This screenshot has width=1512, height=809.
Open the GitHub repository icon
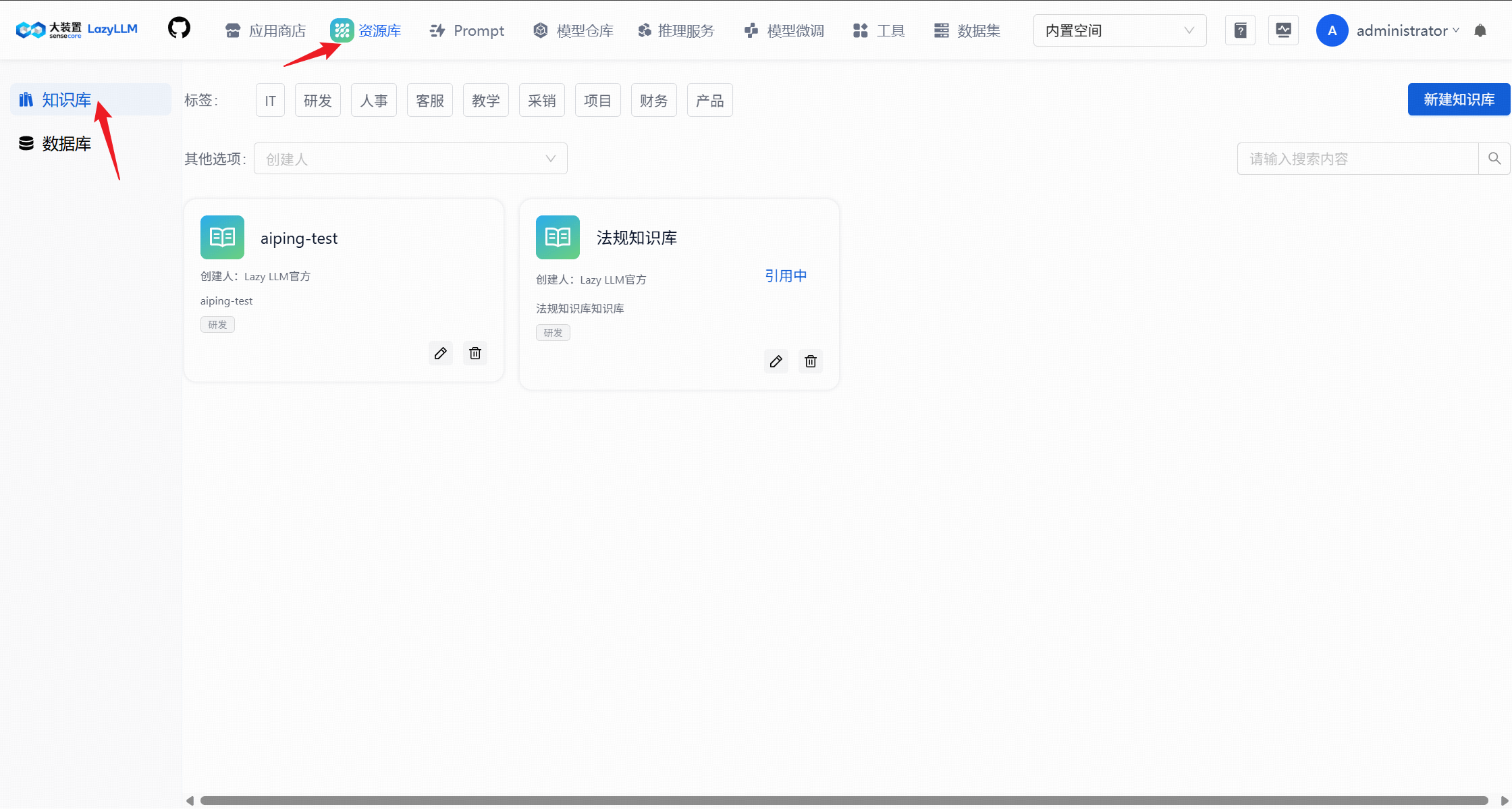178,29
